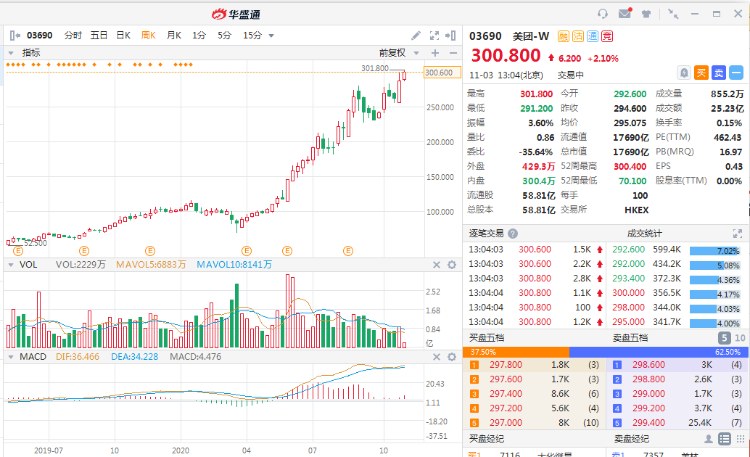Open the 逐笔交易 tick trades tab
Image resolution: width=750 pixels, height=457 pixels.
click(x=486, y=234)
